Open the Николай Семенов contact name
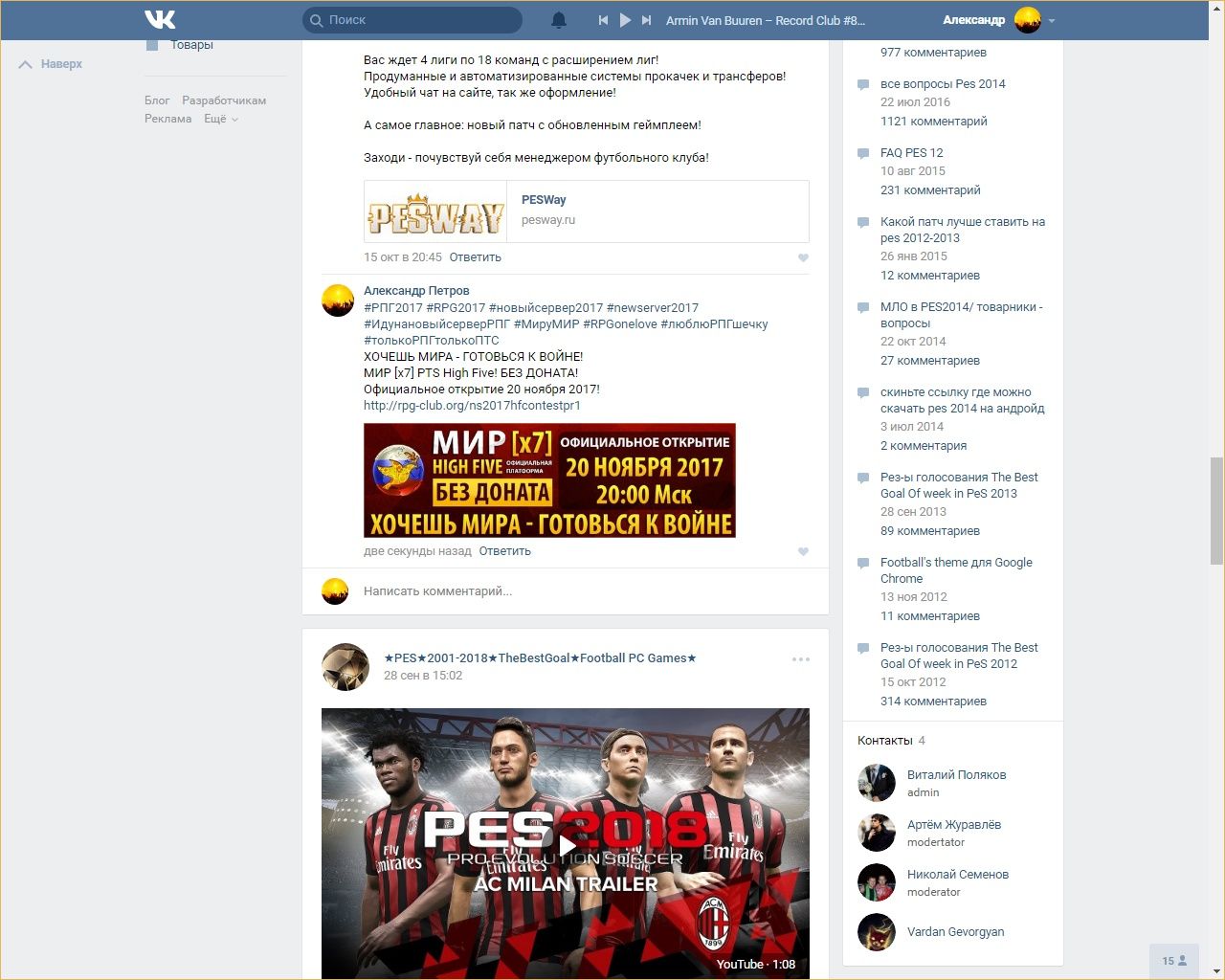Image resolution: width=1225 pixels, height=980 pixels. click(x=958, y=875)
